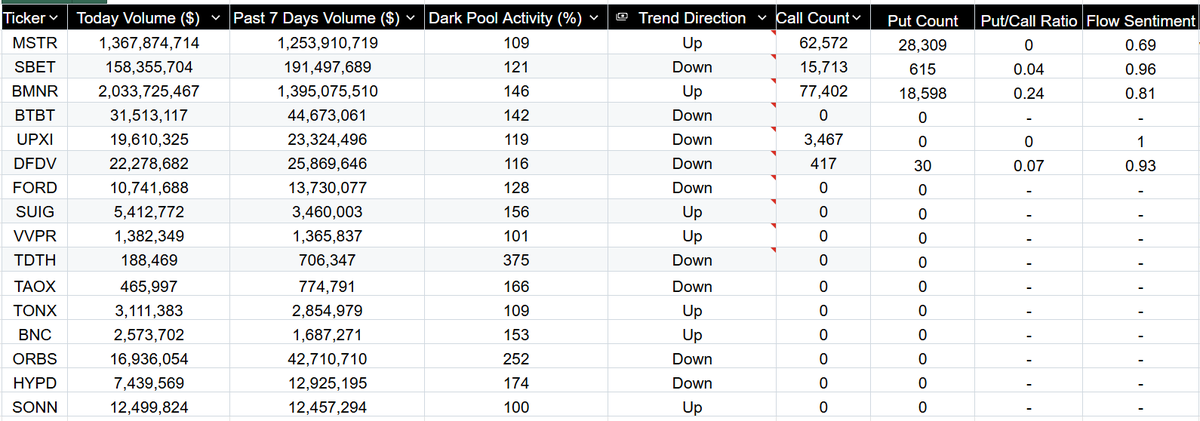Click the 1,367,874,714 today volume cell

(x=149, y=43)
